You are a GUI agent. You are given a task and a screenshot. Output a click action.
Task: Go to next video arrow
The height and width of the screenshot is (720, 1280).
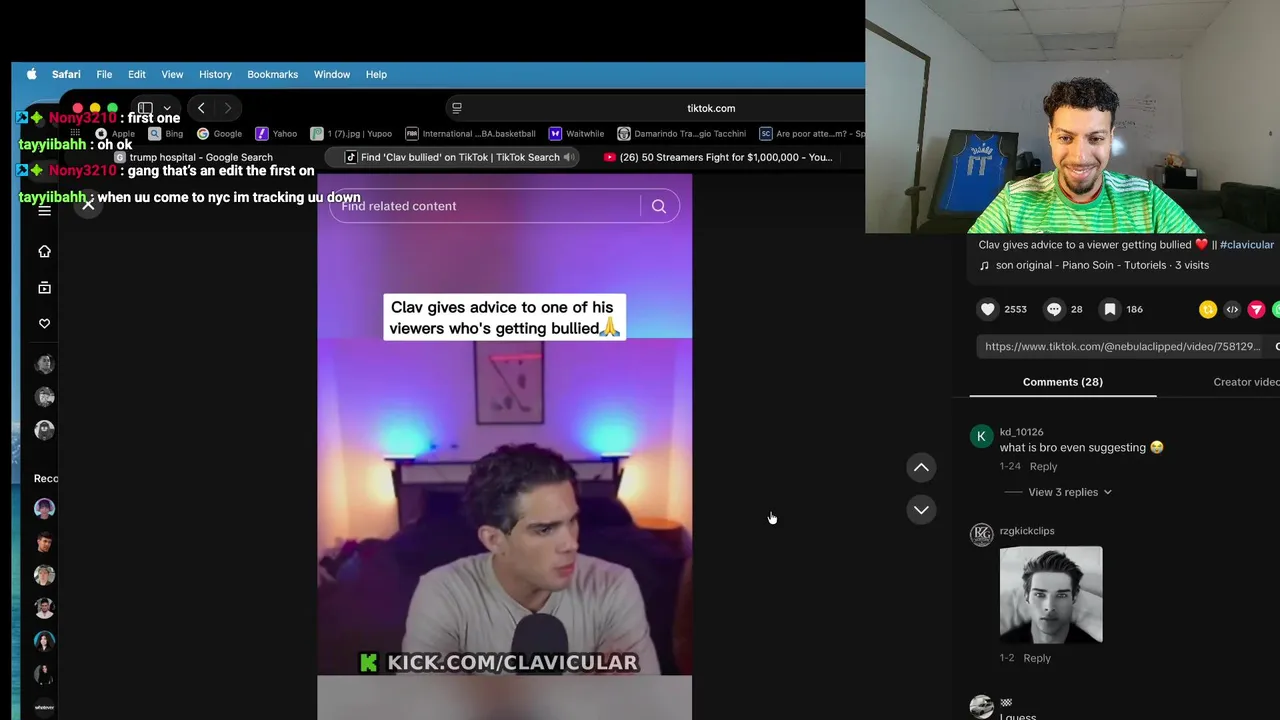click(921, 509)
